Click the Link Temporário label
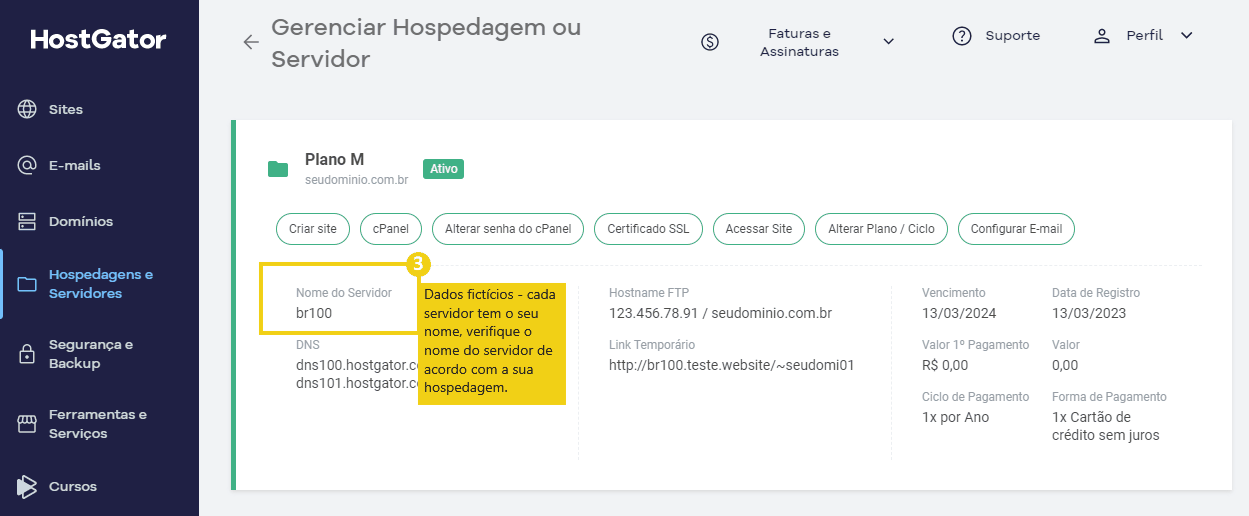This screenshot has height=516, width=1249. point(652,345)
